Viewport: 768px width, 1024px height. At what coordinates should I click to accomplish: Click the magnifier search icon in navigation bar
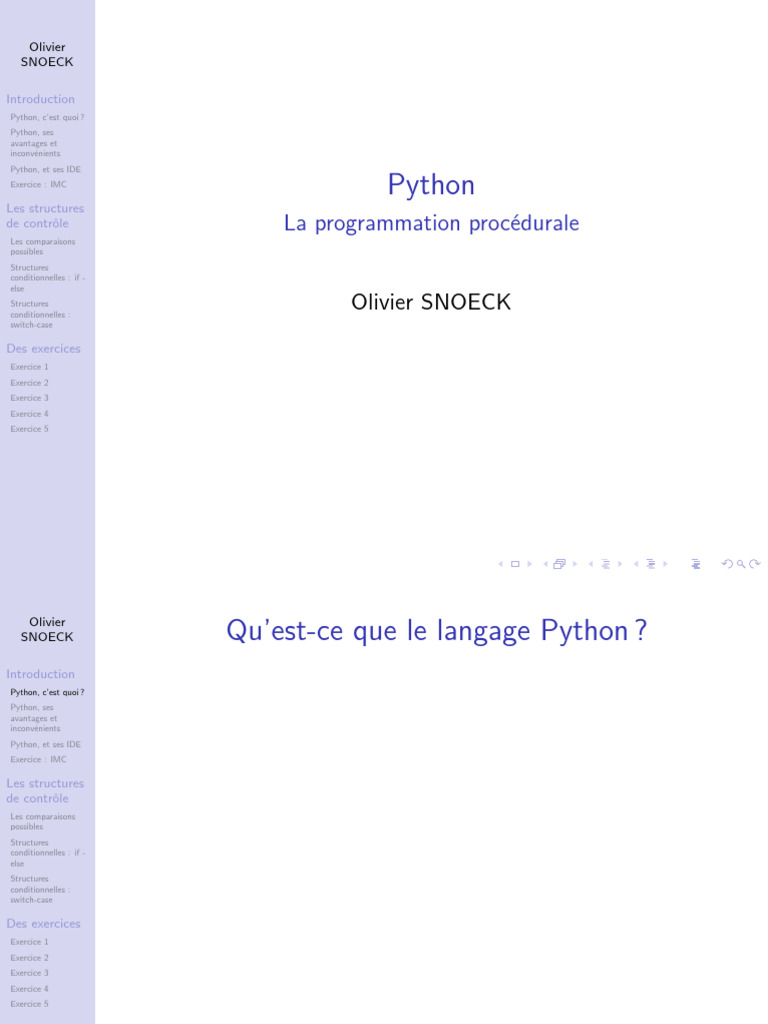click(741, 564)
